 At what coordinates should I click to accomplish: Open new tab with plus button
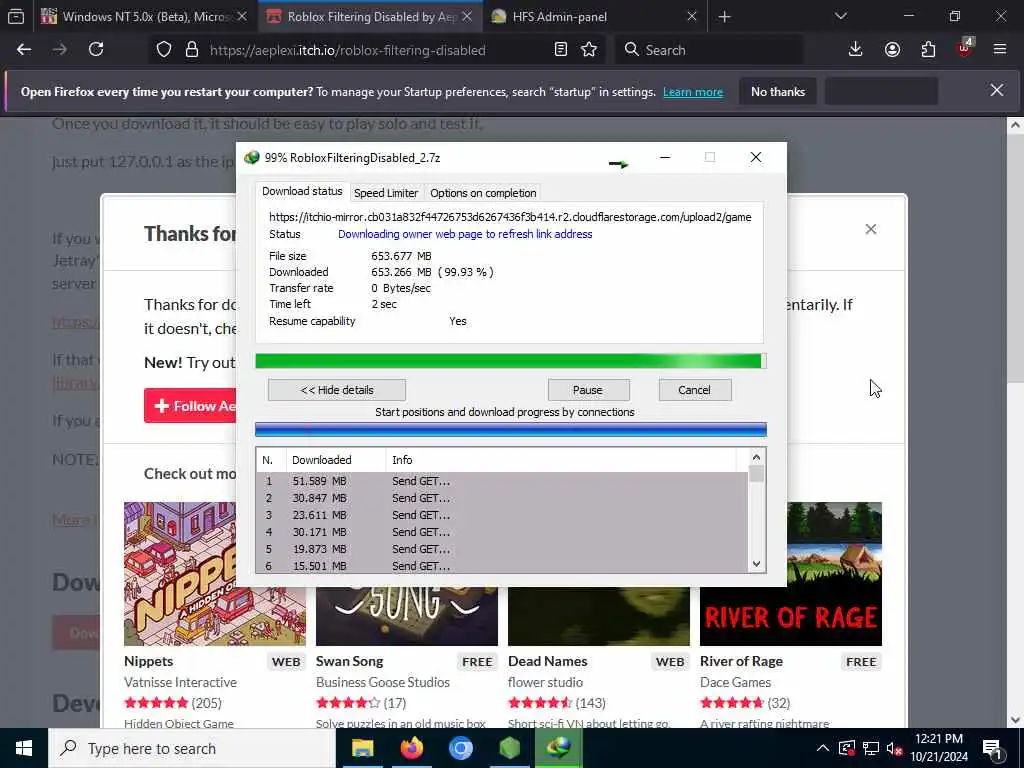pyautogui.click(x=724, y=17)
